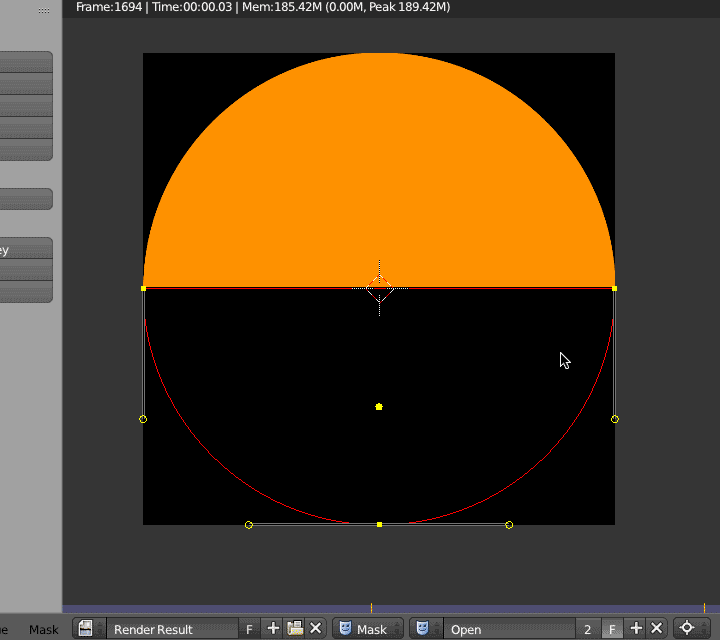Unlink the Open mask with X
Image resolution: width=720 pixels, height=640 pixels.
tap(657, 629)
